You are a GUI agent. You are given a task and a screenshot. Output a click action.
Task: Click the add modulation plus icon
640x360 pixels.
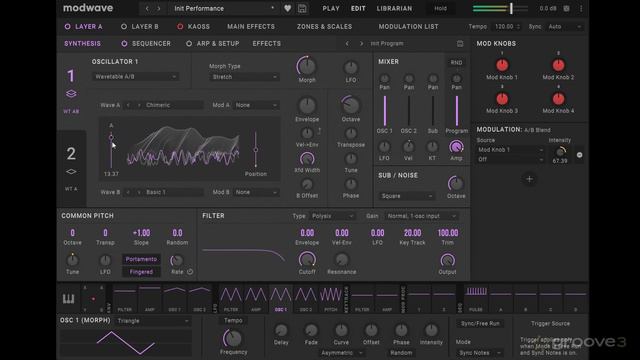529,179
